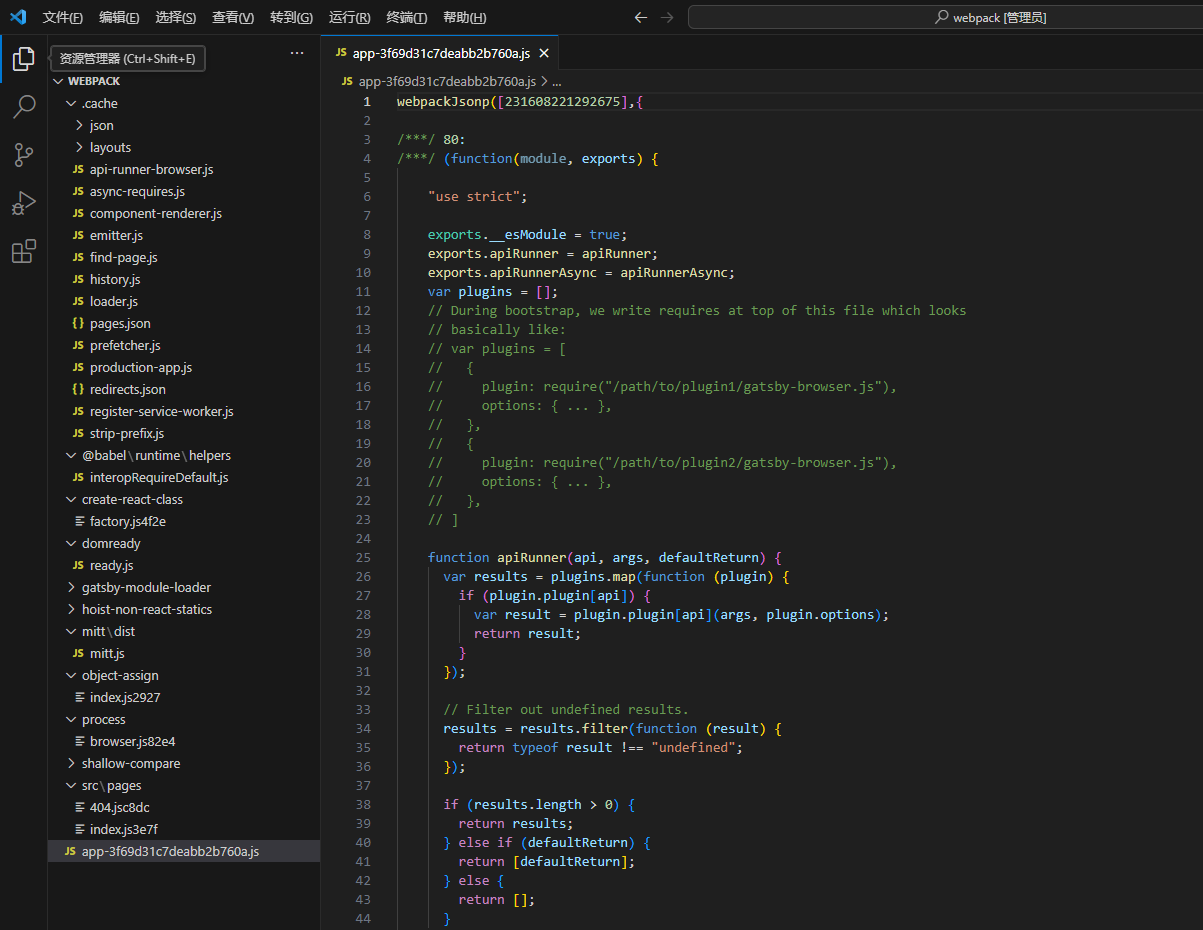The height and width of the screenshot is (930, 1203).
Task: Go back with the left arrow
Action: 641,18
